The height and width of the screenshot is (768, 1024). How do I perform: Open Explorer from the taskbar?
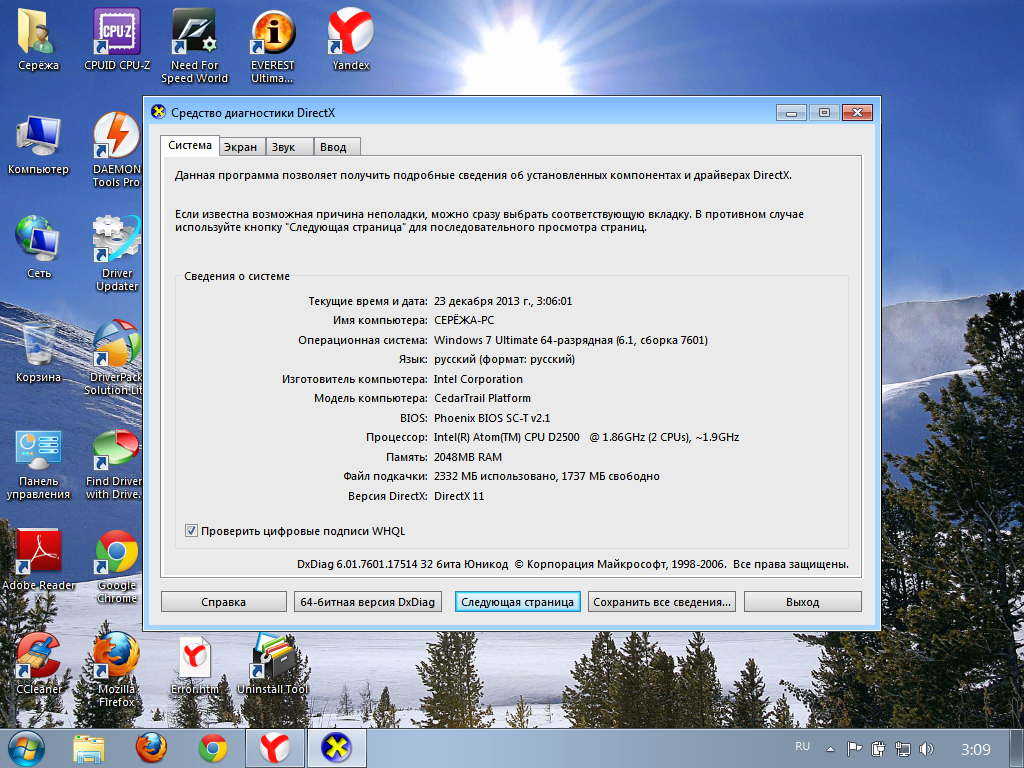pos(89,748)
